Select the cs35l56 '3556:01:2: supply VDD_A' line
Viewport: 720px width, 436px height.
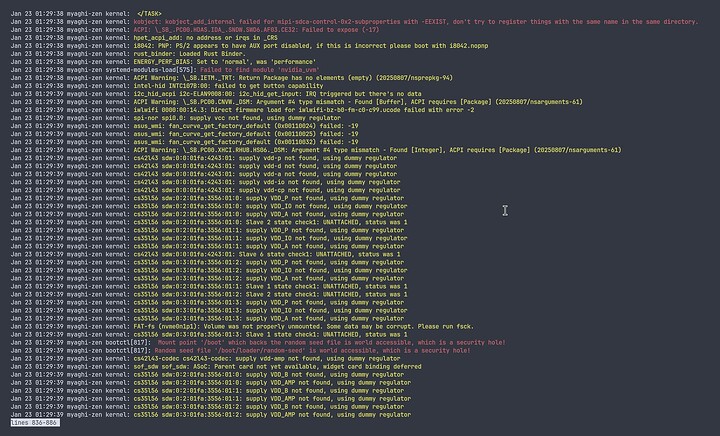pos(207,279)
